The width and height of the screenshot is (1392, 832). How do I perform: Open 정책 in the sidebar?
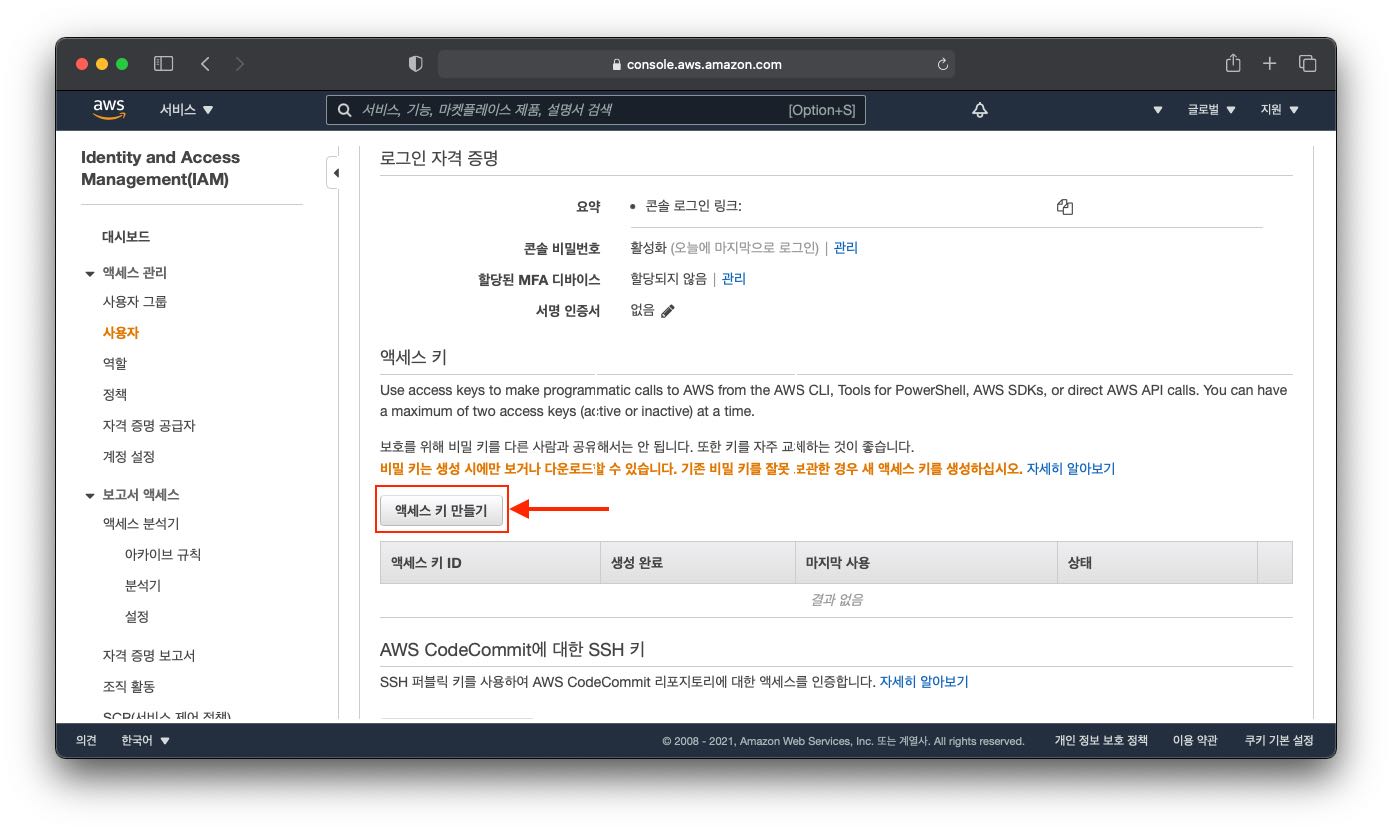click(115, 395)
